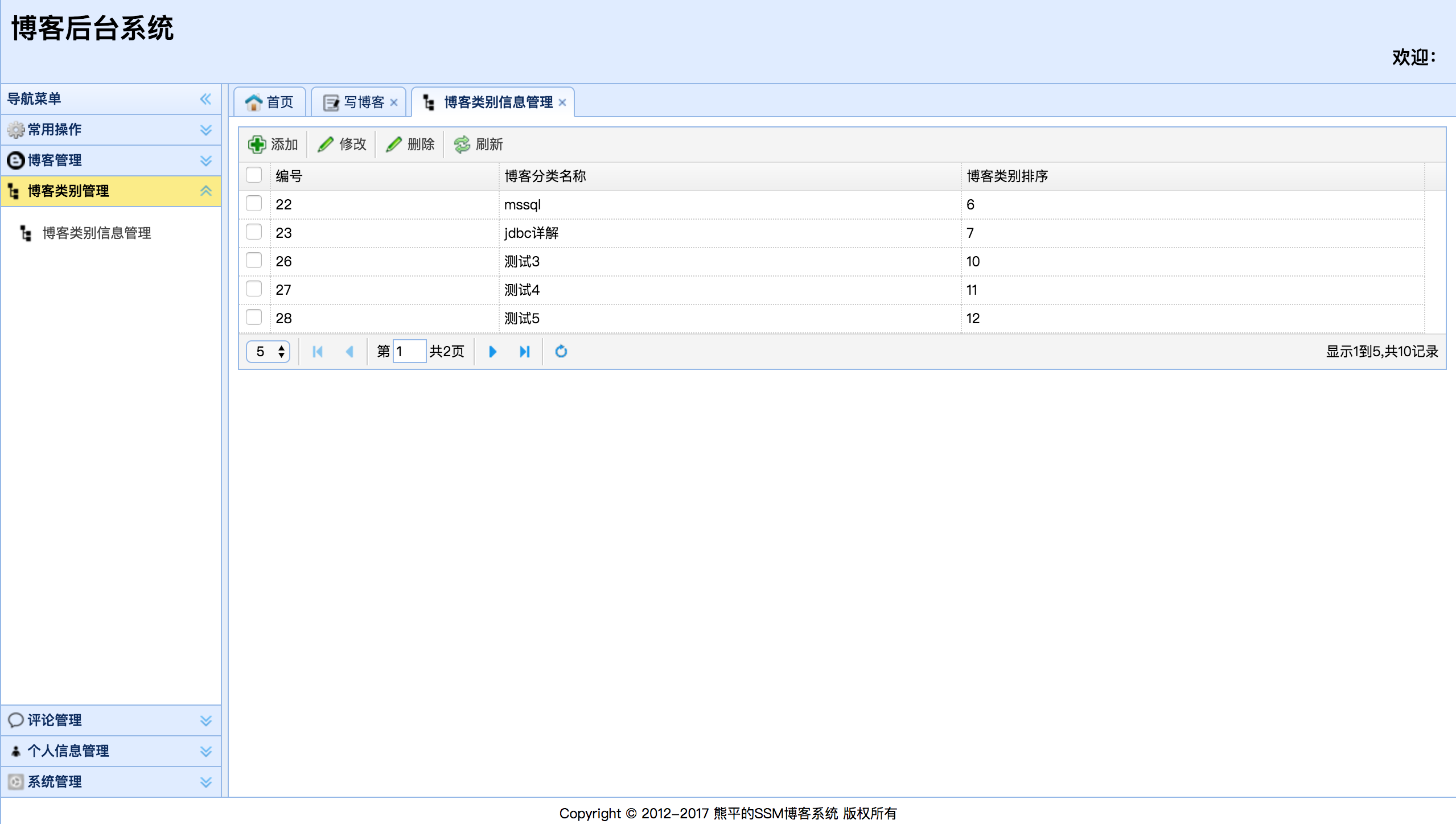Click the tree icon beside 博客类别管理 header
Viewport: 1456px width, 824px height.
14,191
